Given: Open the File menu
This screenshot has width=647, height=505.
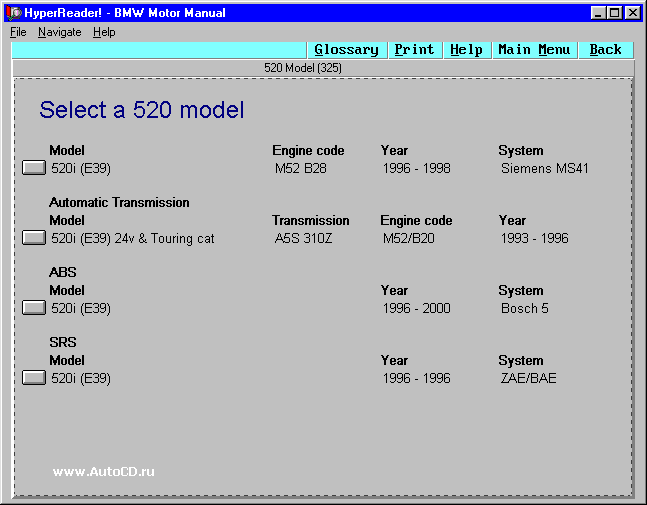Looking at the screenshot, I should coord(18,32).
